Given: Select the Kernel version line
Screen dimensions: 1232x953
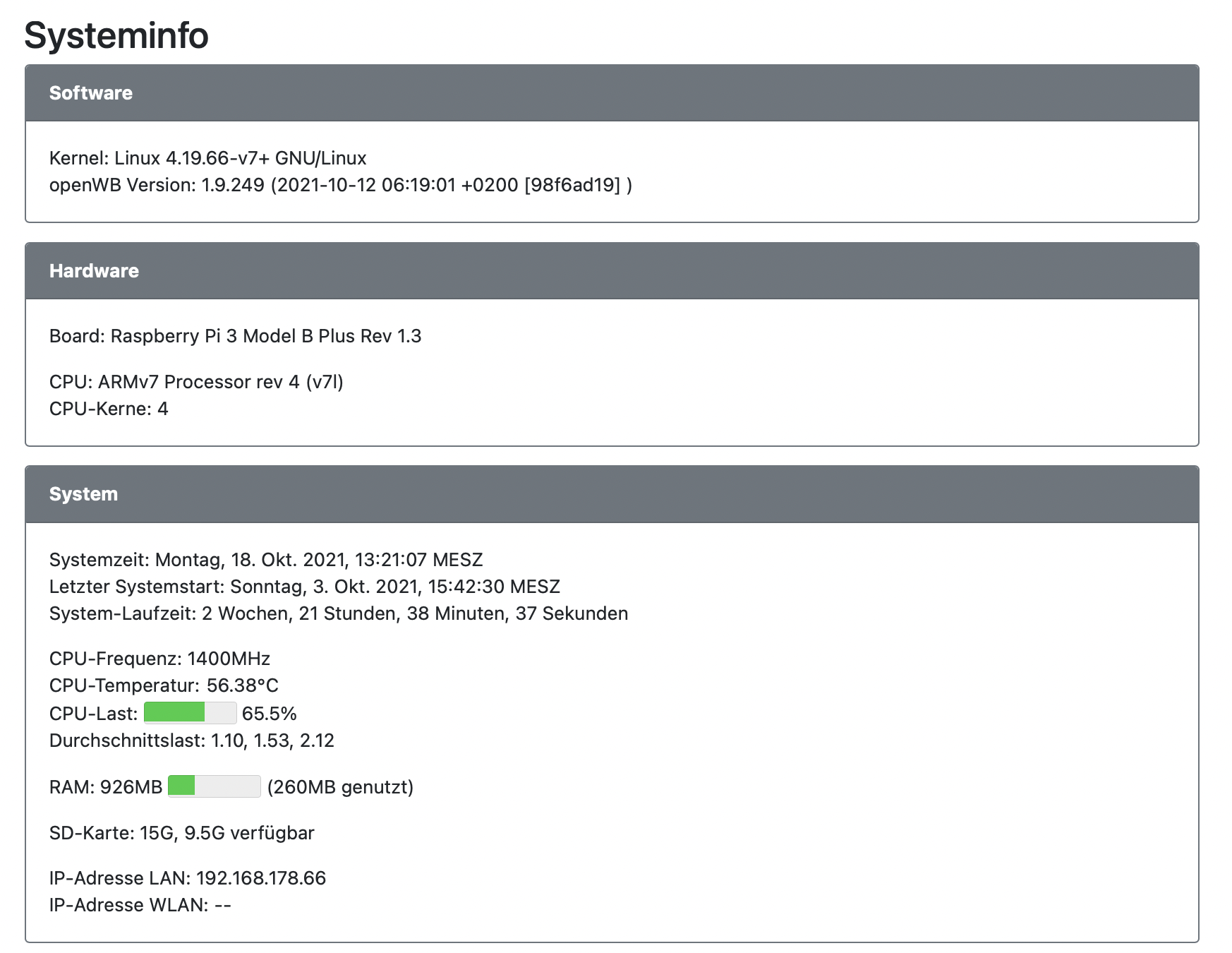Looking at the screenshot, I should click(207, 158).
